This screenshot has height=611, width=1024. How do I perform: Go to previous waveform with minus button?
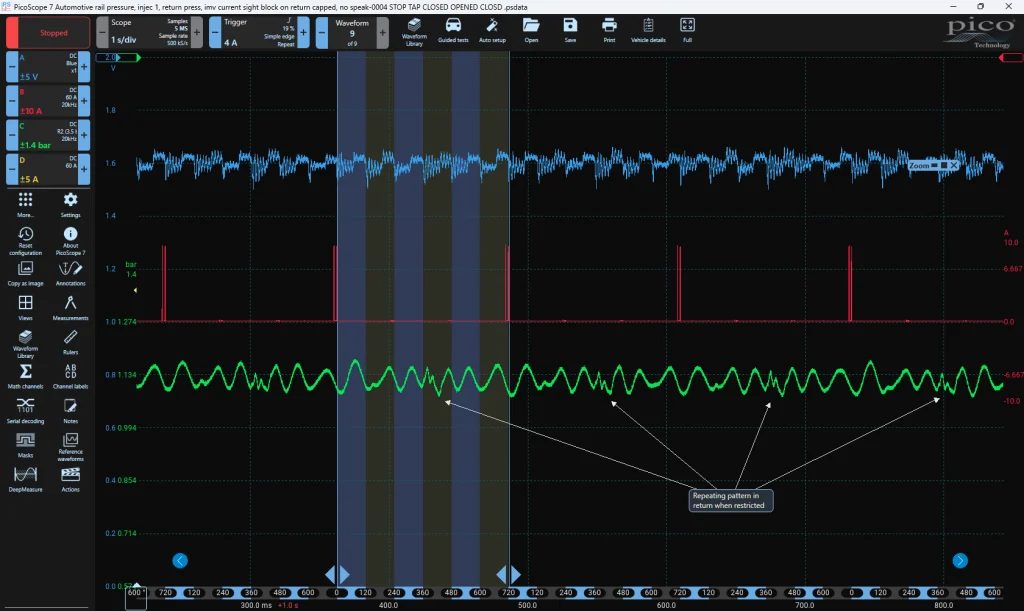(321, 32)
